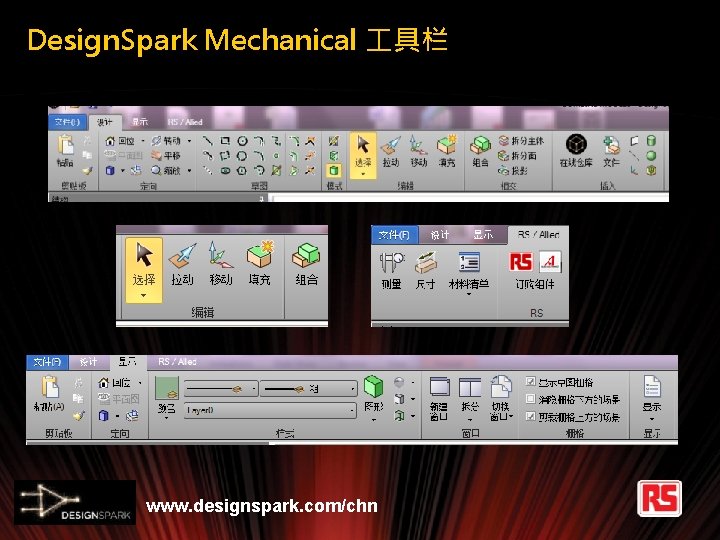Viewport: 720px width, 540px height.
Task: Expand the 切换窗口 switch window dropdown
Action: pyautogui.click(x=511, y=417)
